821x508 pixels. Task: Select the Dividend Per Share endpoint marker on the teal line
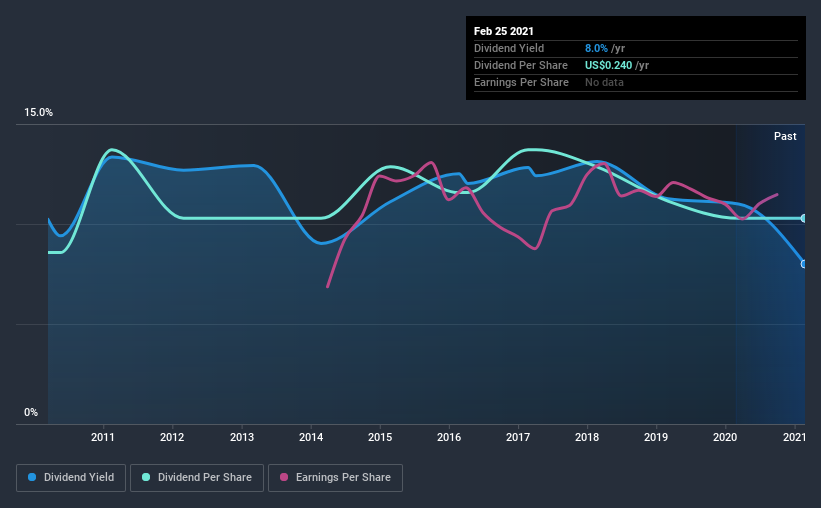(x=803, y=218)
